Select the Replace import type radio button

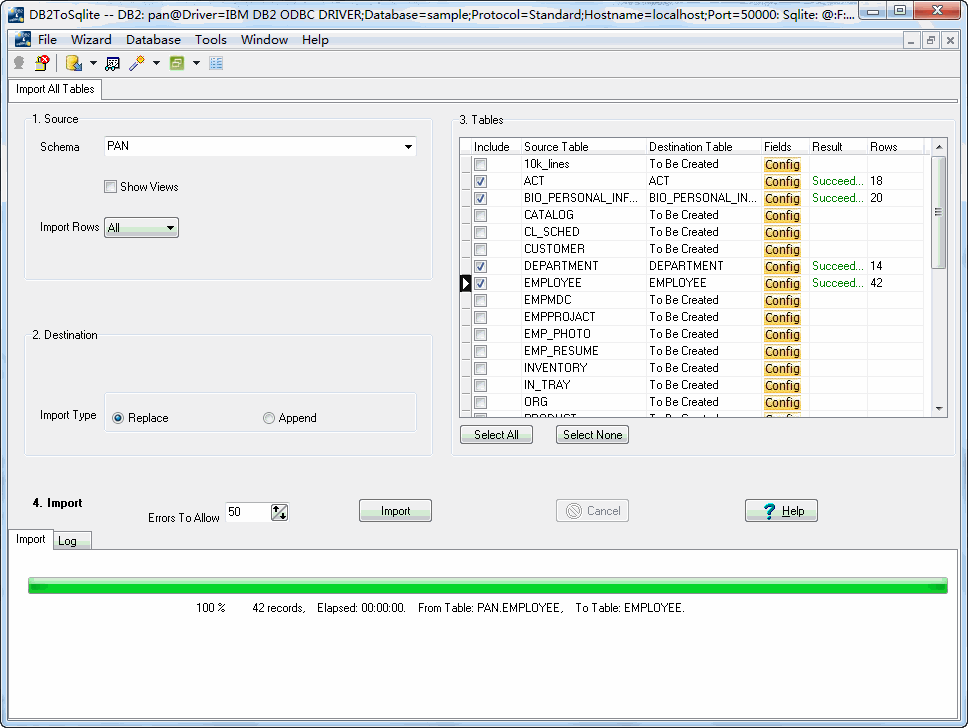[118, 418]
